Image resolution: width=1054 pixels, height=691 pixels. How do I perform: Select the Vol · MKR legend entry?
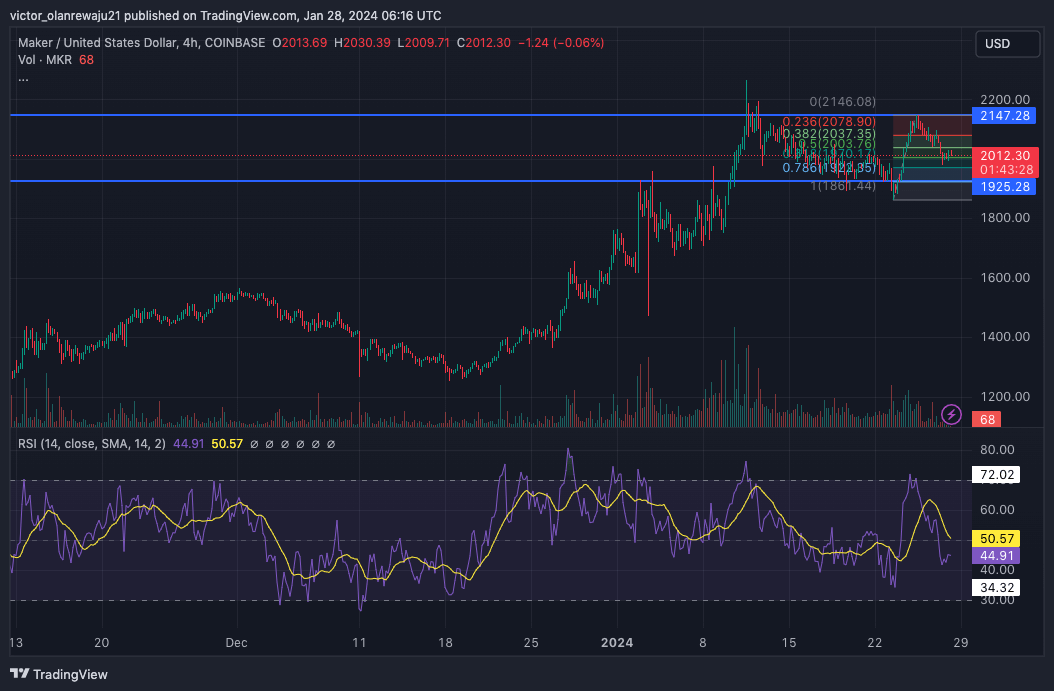tap(43, 59)
